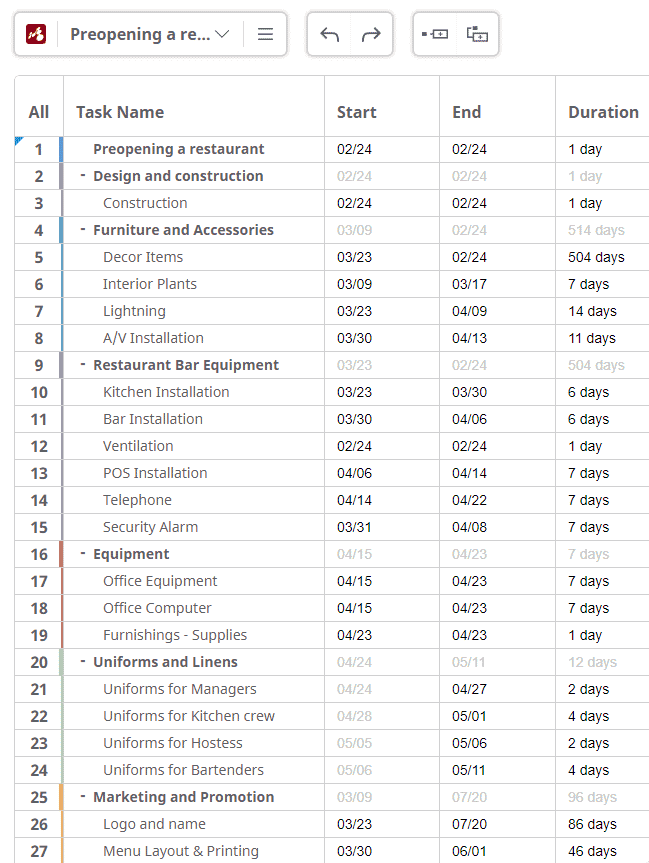The width and height of the screenshot is (649, 863).
Task: Collapse the Equipment group
Action: (x=83, y=553)
